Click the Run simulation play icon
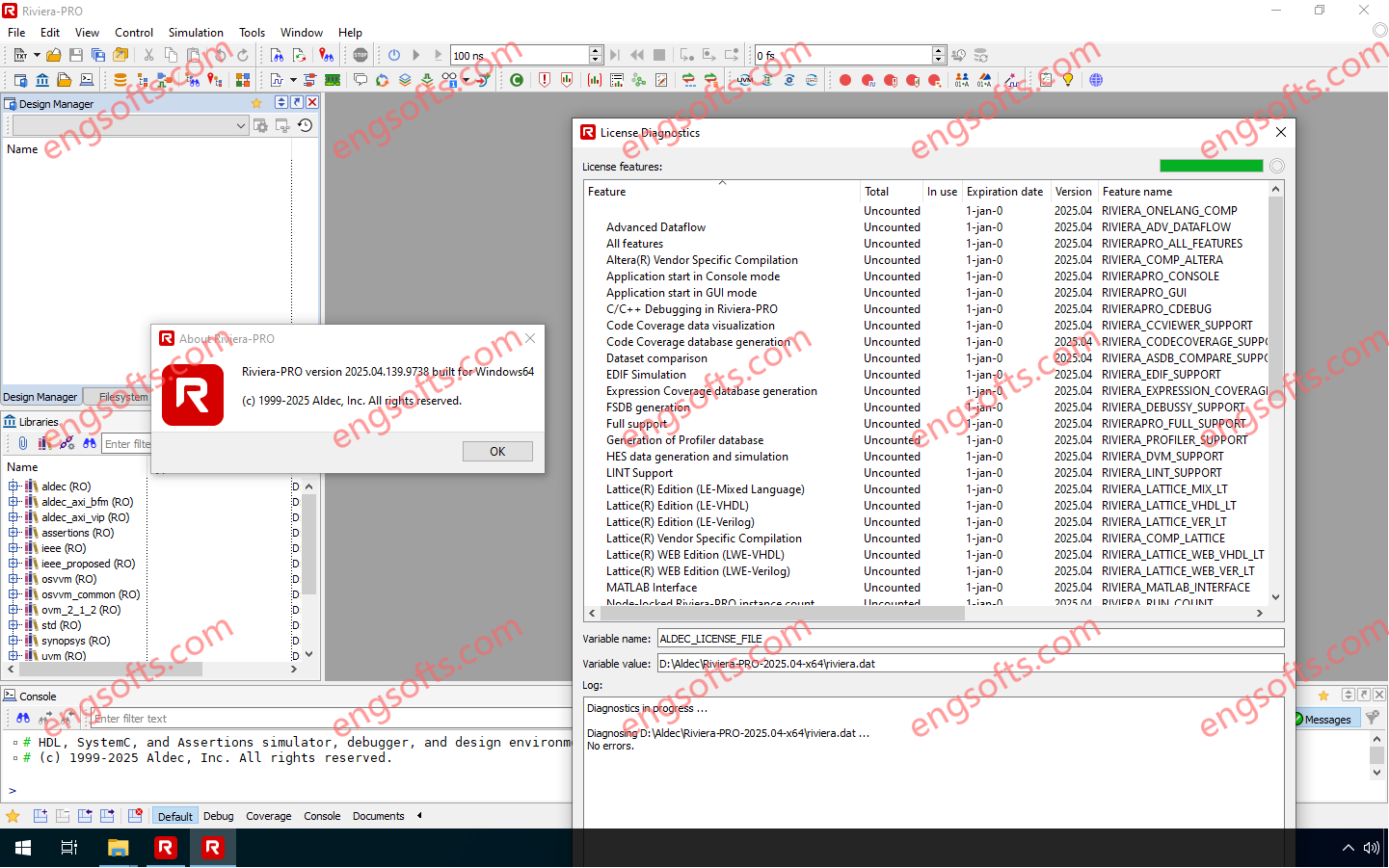Screen dimensions: 1389x868 coord(416,56)
